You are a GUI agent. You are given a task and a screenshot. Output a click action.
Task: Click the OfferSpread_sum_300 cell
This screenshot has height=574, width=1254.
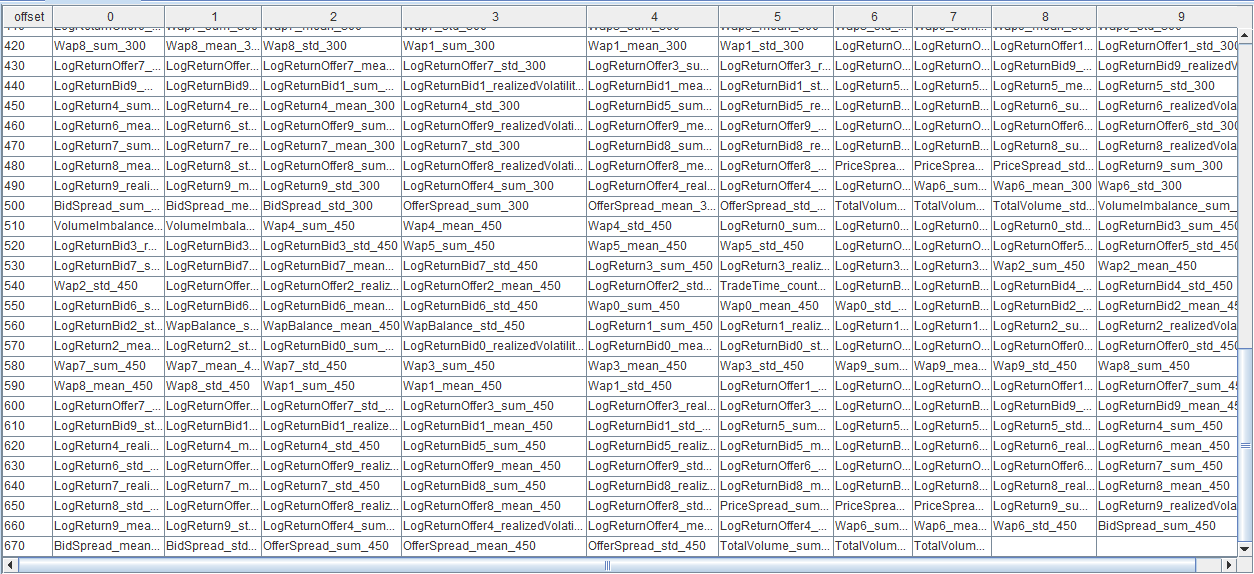[x=493, y=206]
